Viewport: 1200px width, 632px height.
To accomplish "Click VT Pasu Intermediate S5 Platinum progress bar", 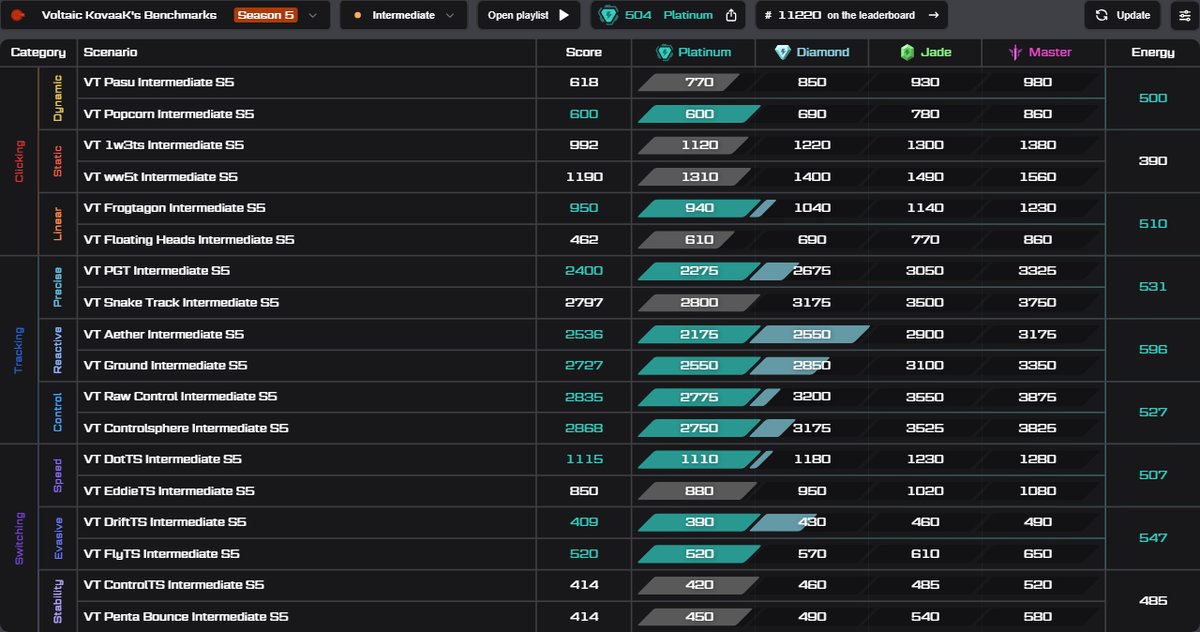I will [689, 82].
